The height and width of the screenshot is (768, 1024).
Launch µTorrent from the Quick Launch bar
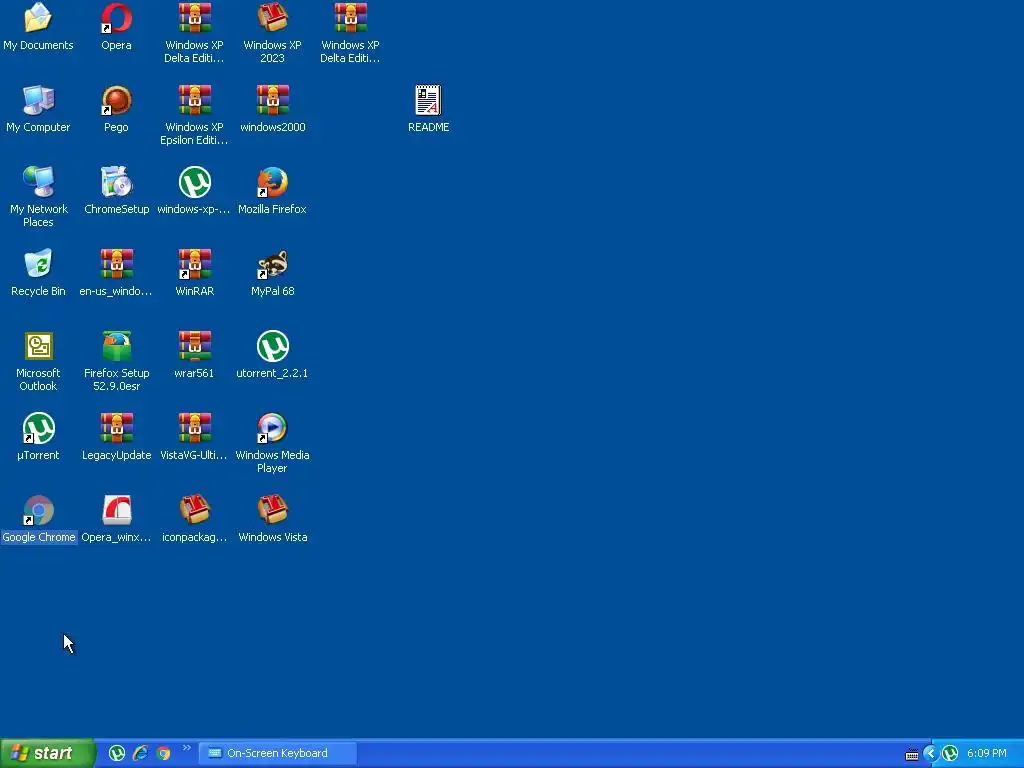(117, 753)
